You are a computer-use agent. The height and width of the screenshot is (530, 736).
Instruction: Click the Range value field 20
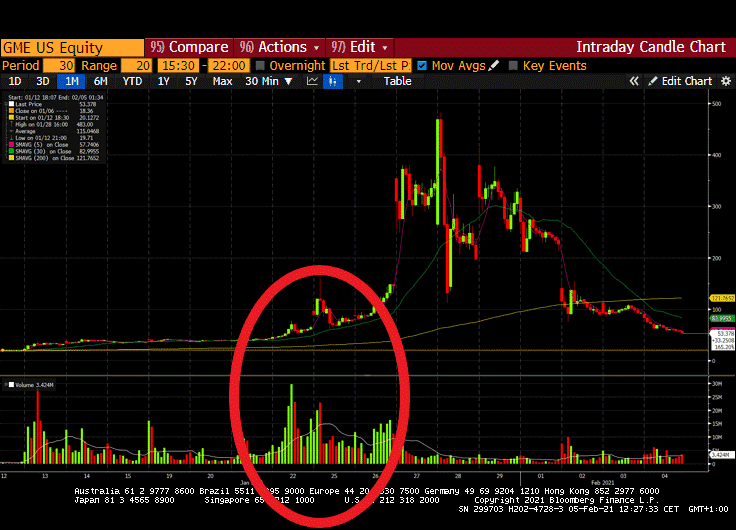137,66
